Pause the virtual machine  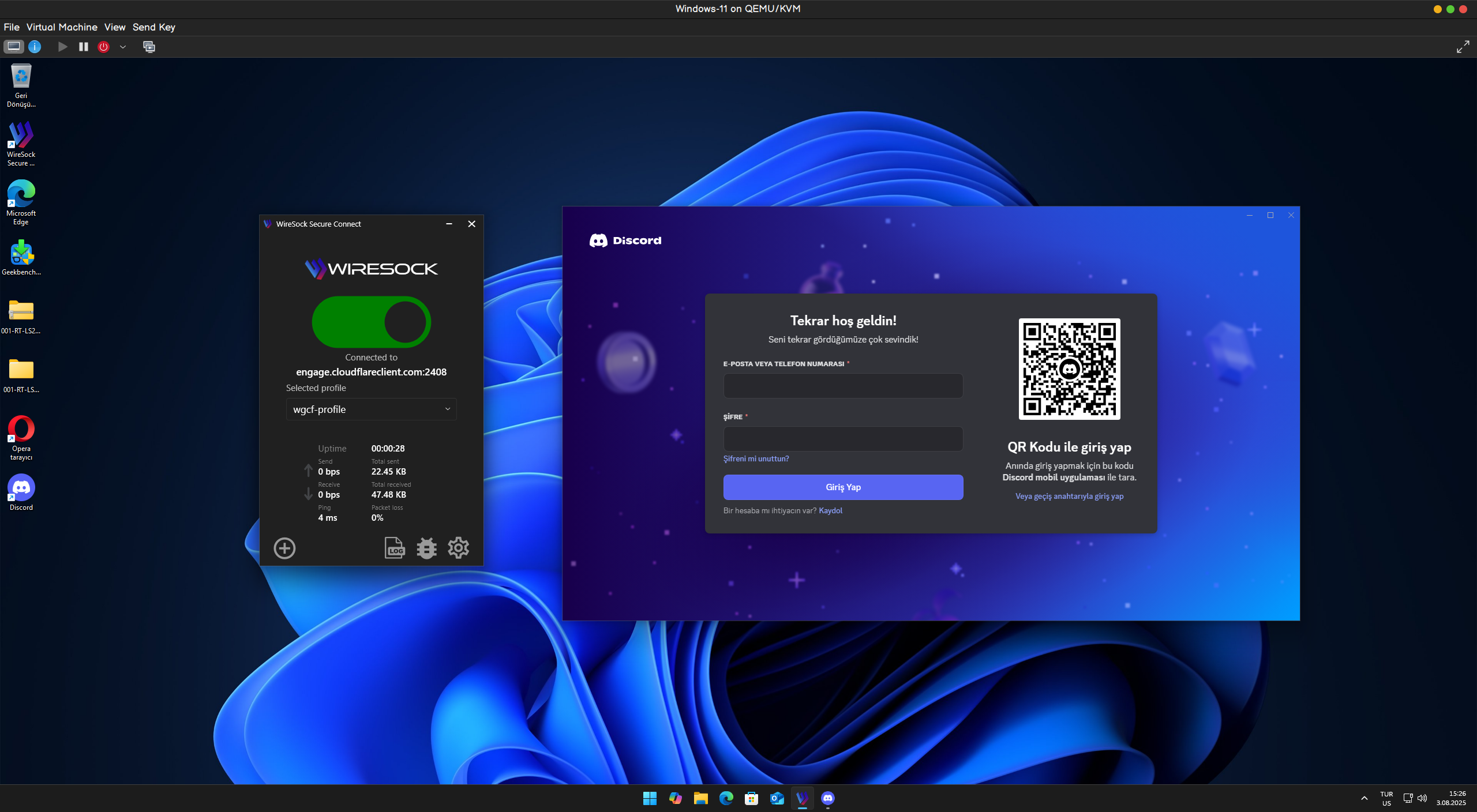(84, 47)
